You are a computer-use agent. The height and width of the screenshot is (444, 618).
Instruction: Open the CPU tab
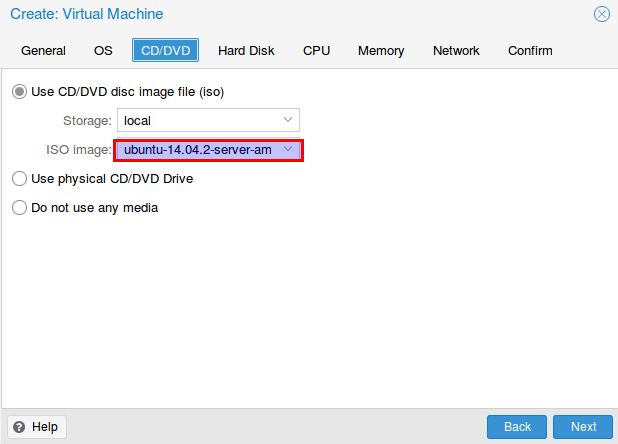(x=316, y=50)
